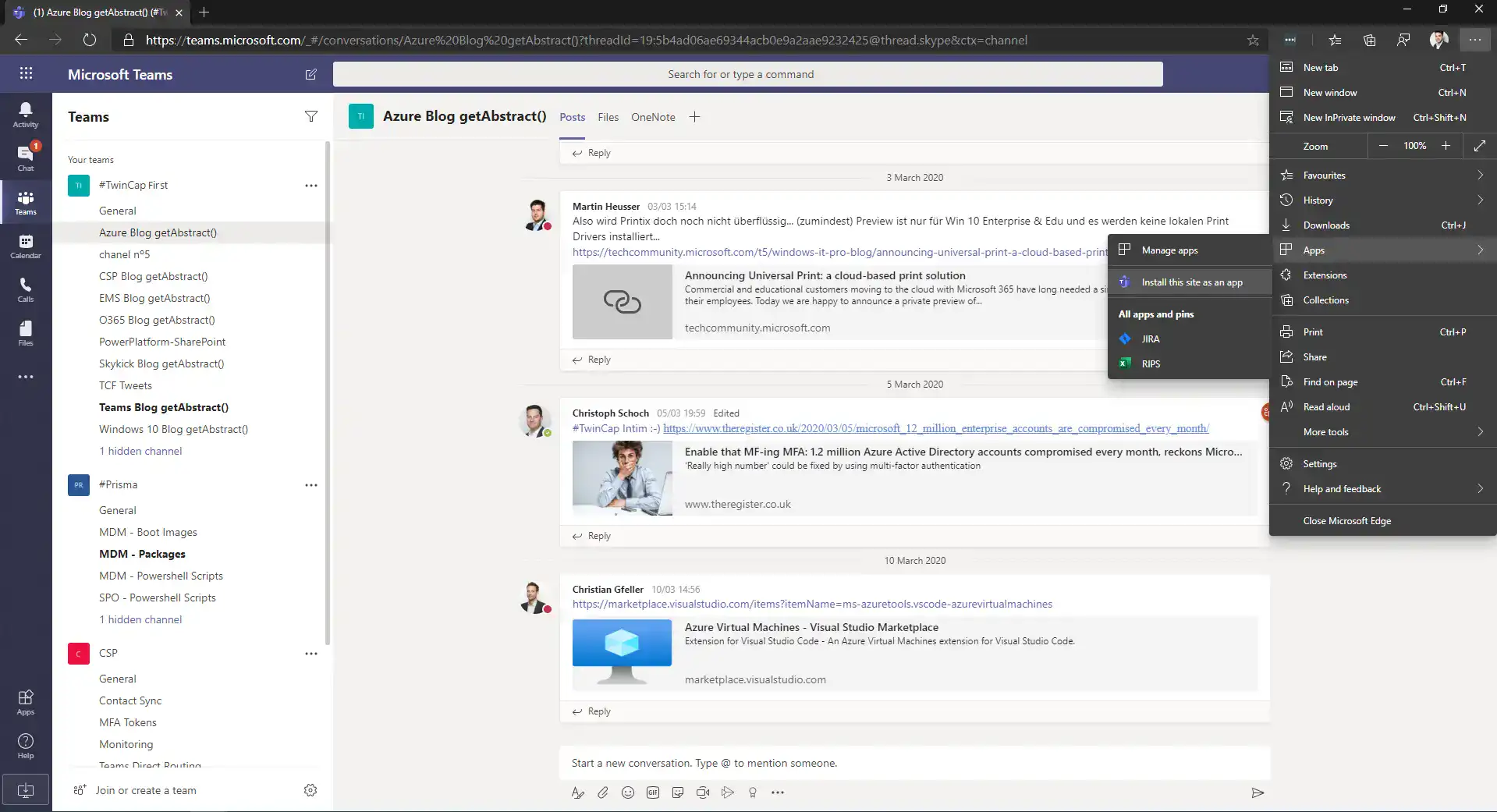Open the Help icon in left rail
This screenshot has height=812, width=1497.
tap(26, 746)
